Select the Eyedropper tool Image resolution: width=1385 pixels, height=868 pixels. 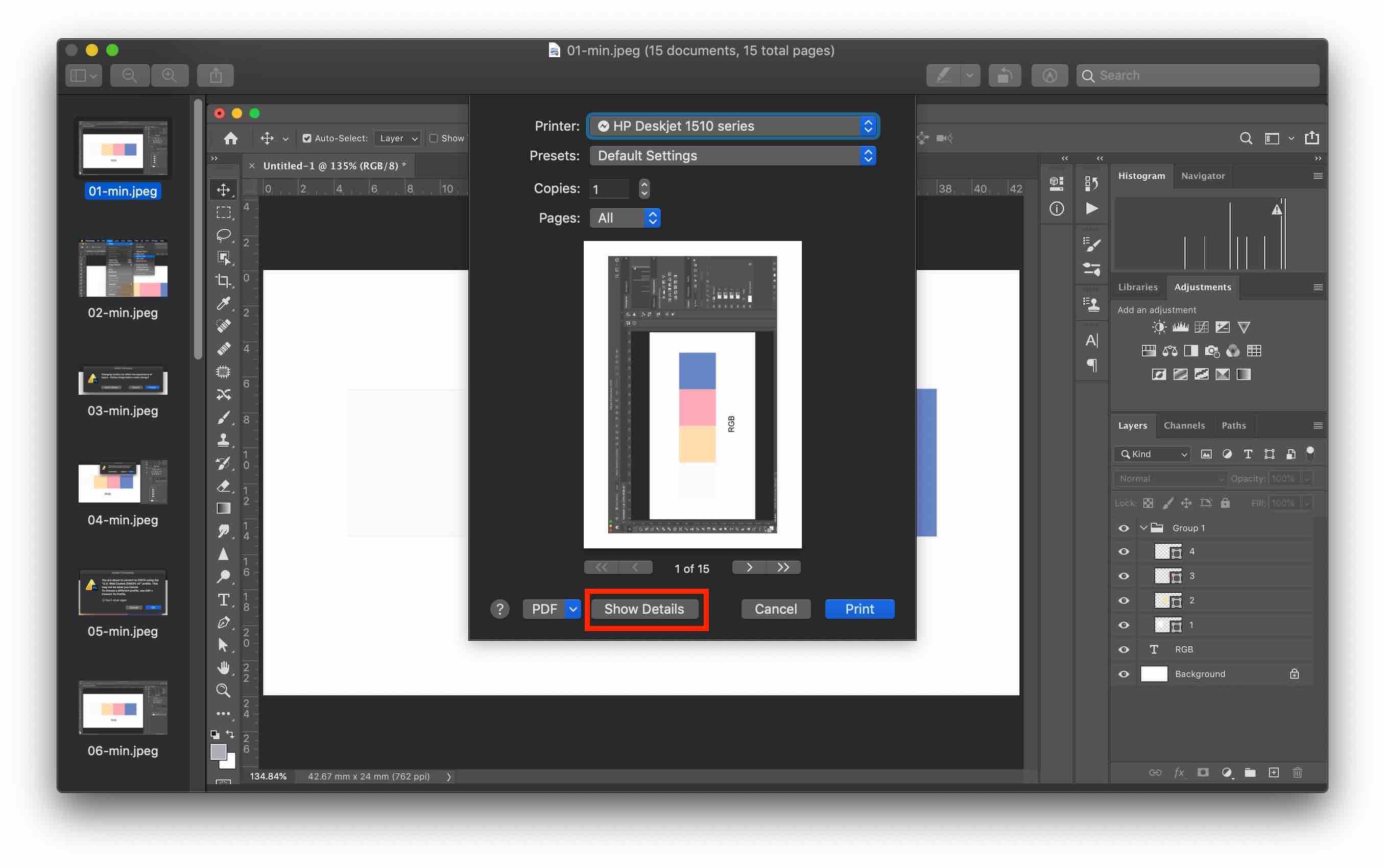point(223,303)
